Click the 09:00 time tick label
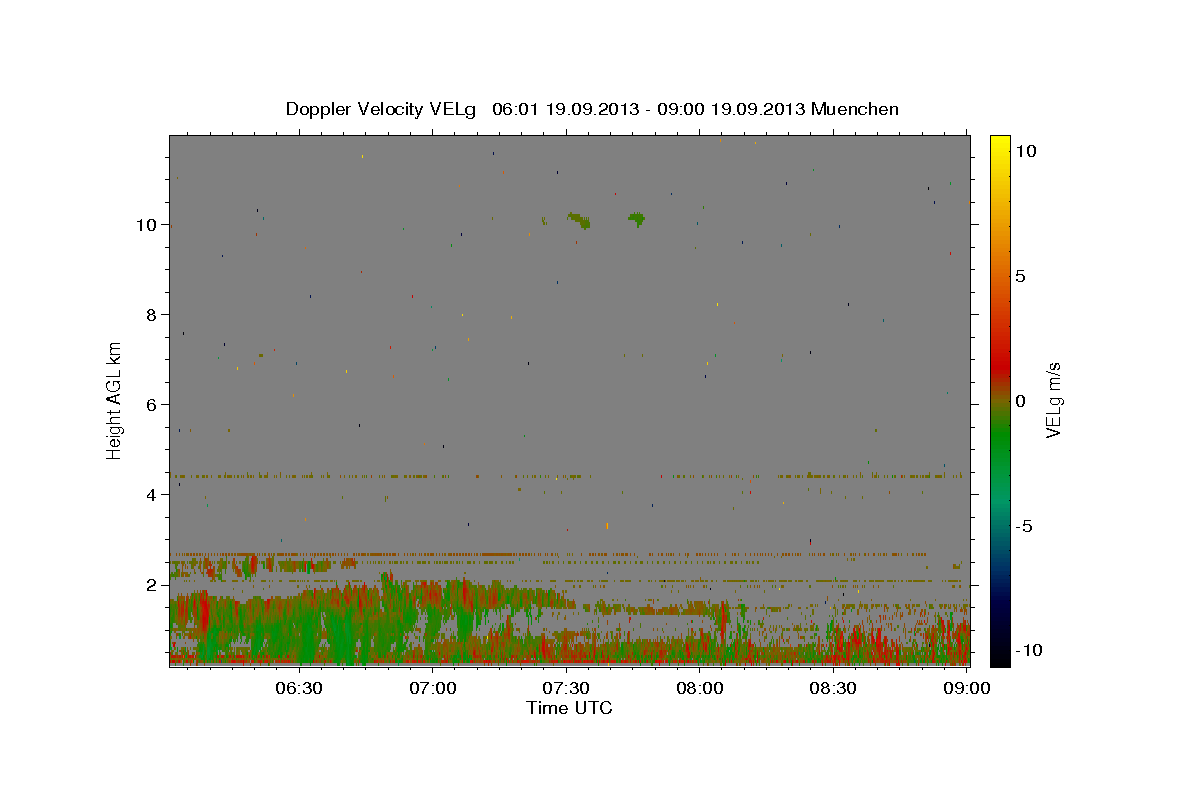The width and height of the screenshot is (1200, 800). click(966, 688)
